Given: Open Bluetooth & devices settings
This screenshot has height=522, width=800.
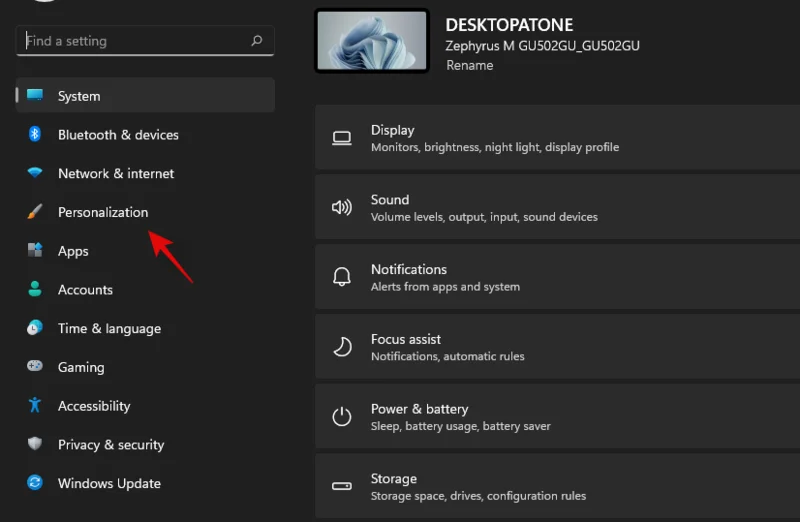Looking at the screenshot, I should click(145, 135).
